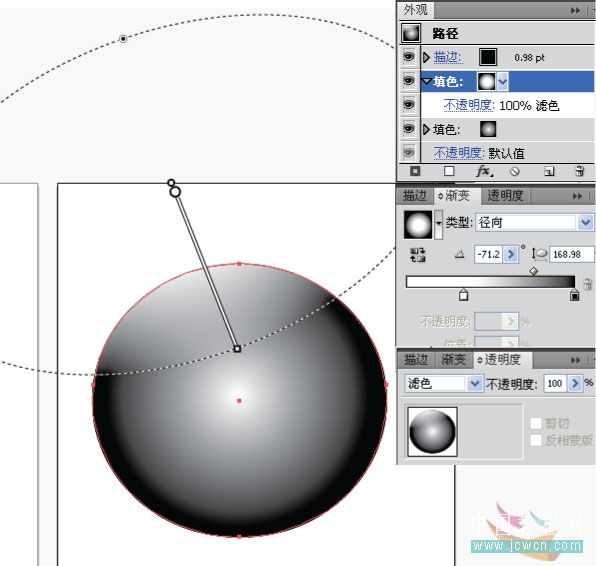
Task: Click the radial gradient fill swatch
Action: click(487, 81)
